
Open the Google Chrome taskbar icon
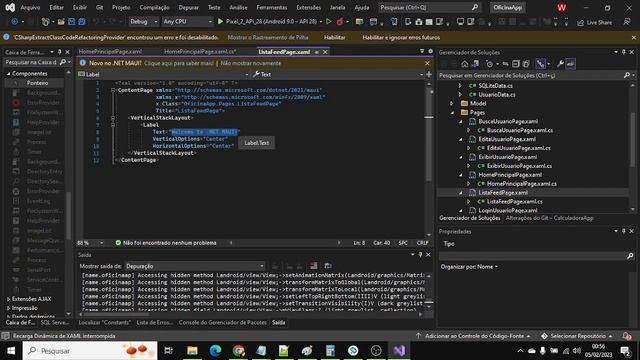[x=238, y=351]
